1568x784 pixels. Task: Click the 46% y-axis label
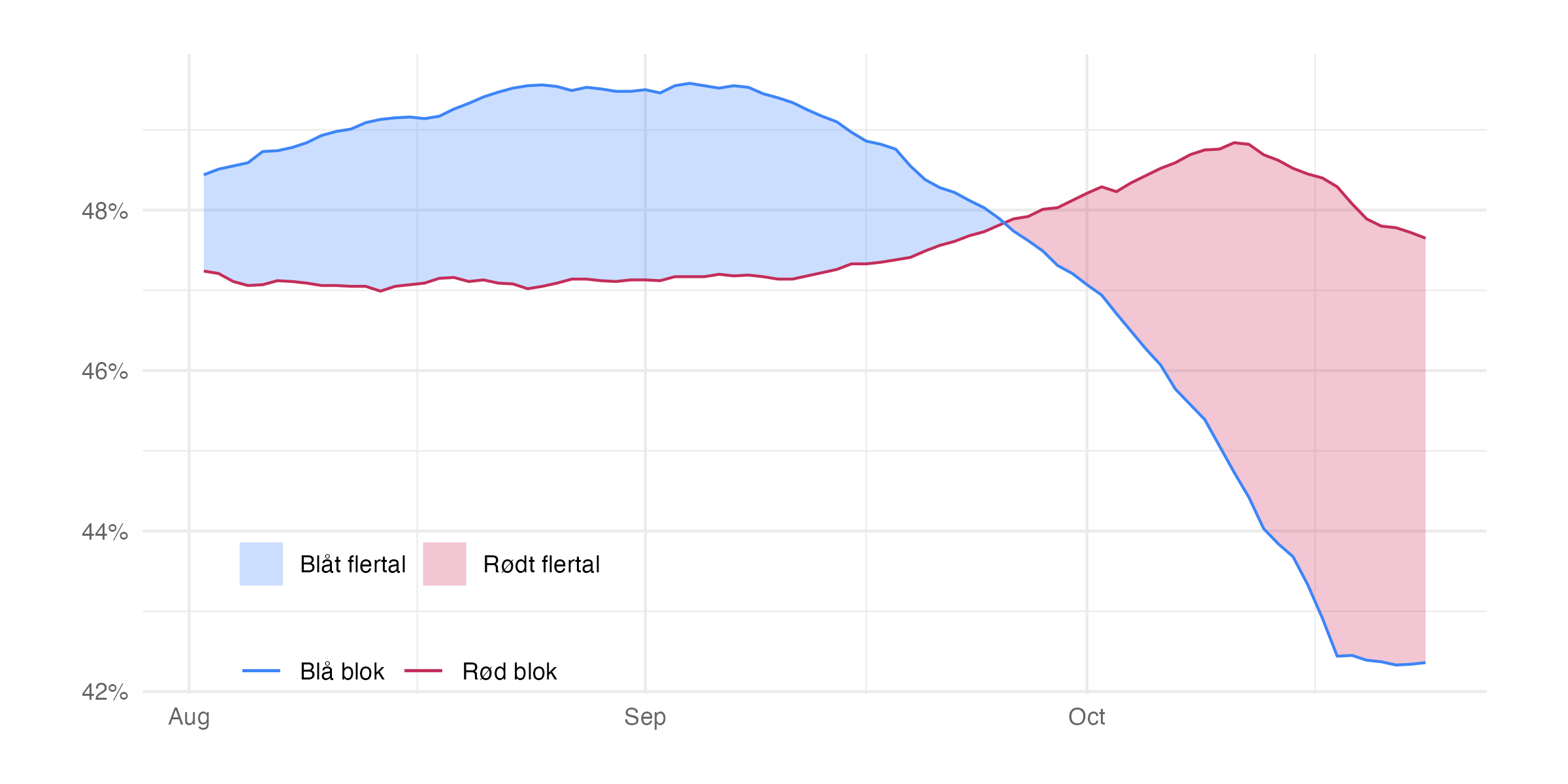pyautogui.click(x=105, y=371)
